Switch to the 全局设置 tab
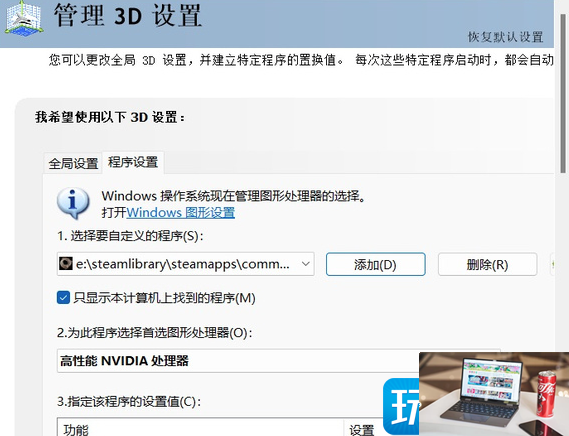The height and width of the screenshot is (436, 569). (73, 163)
